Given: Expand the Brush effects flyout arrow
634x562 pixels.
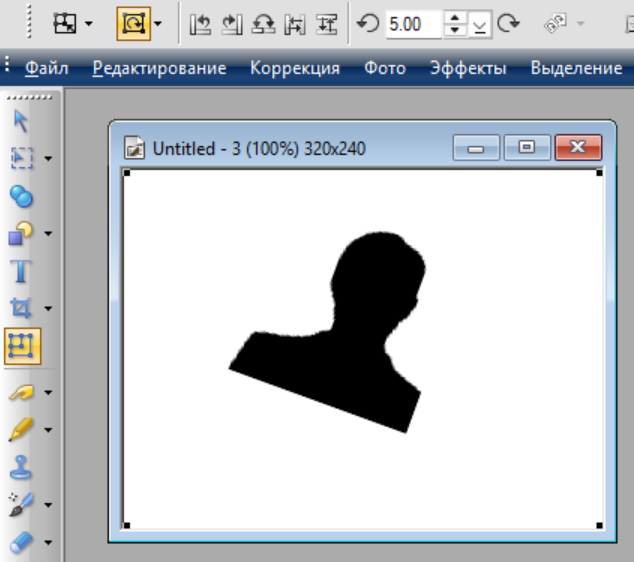Looking at the screenshot, I should click(48, 505).
